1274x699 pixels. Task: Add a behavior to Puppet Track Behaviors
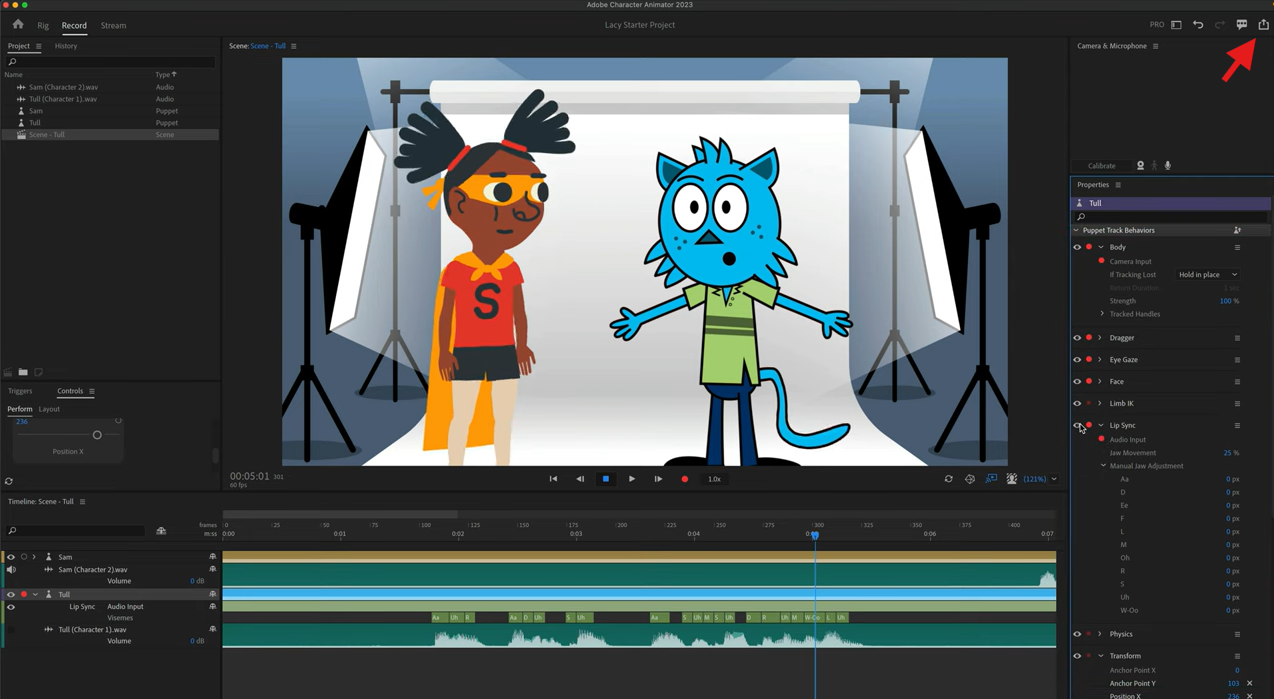click(1237, 230)
